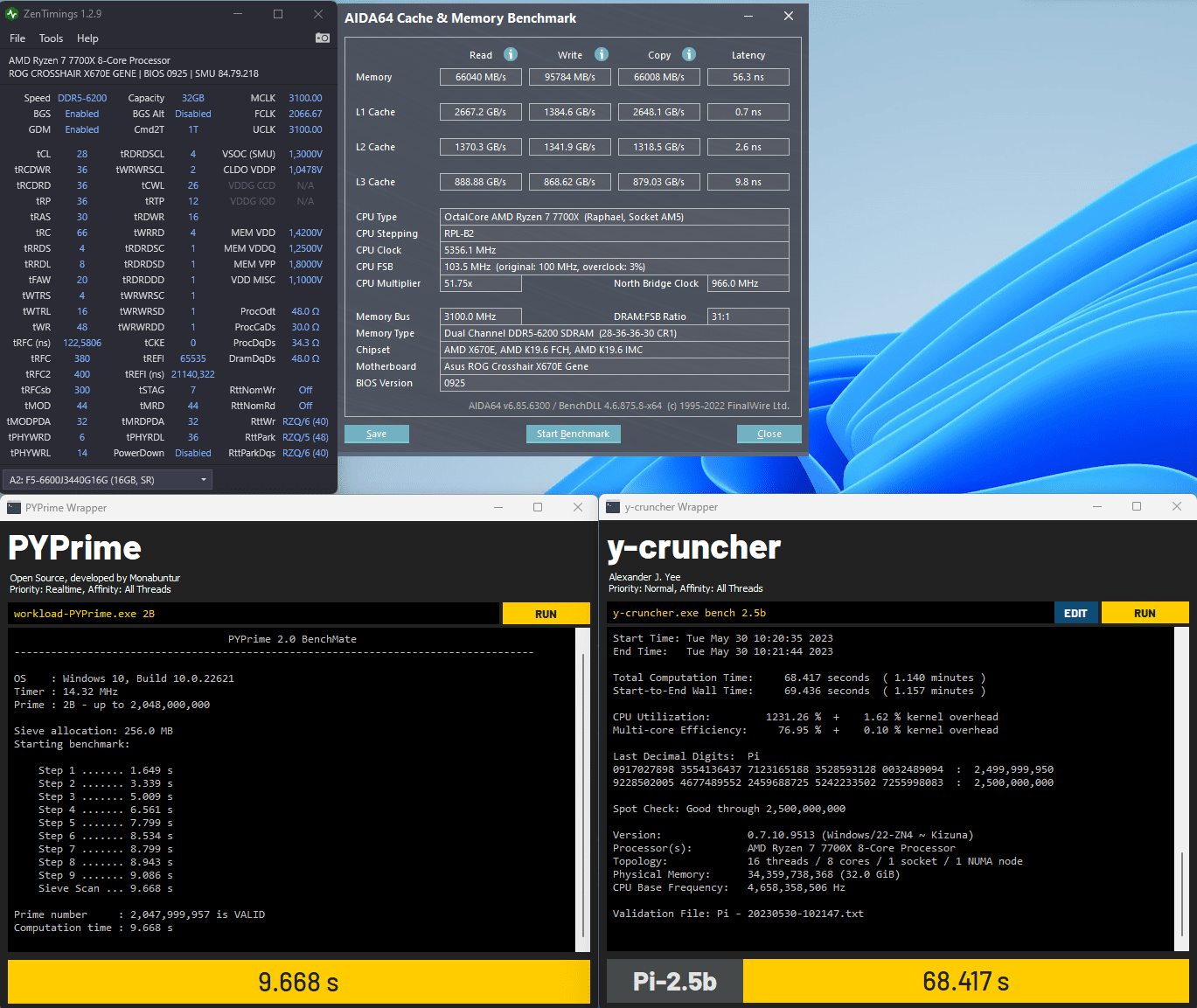This screenshot has width=1197, height=1008.
Task: Click EDIT in y-cruncher Wrapper
Action: [1075, 613]
